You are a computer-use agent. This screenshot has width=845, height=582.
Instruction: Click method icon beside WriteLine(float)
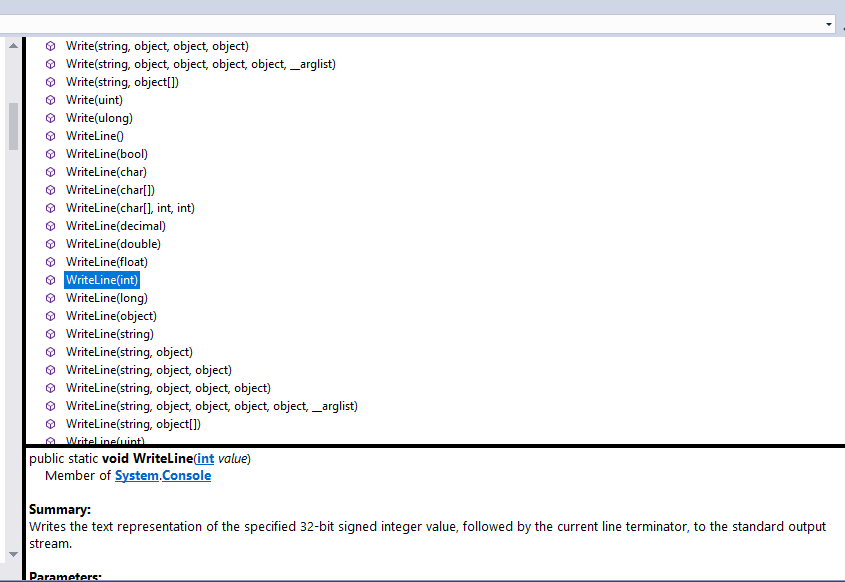click(51, 262)
